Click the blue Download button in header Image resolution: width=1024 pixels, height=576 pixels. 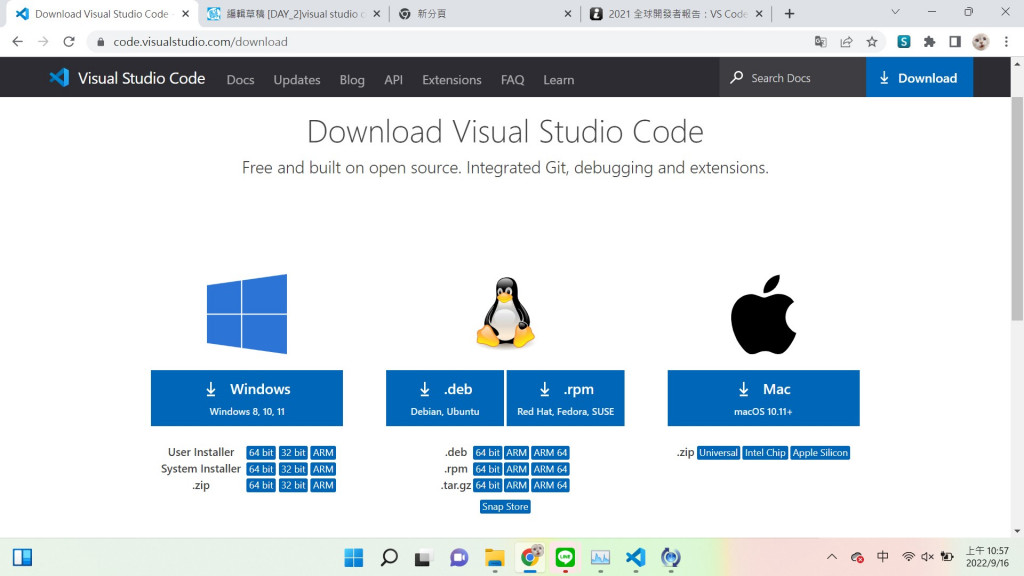920,78
